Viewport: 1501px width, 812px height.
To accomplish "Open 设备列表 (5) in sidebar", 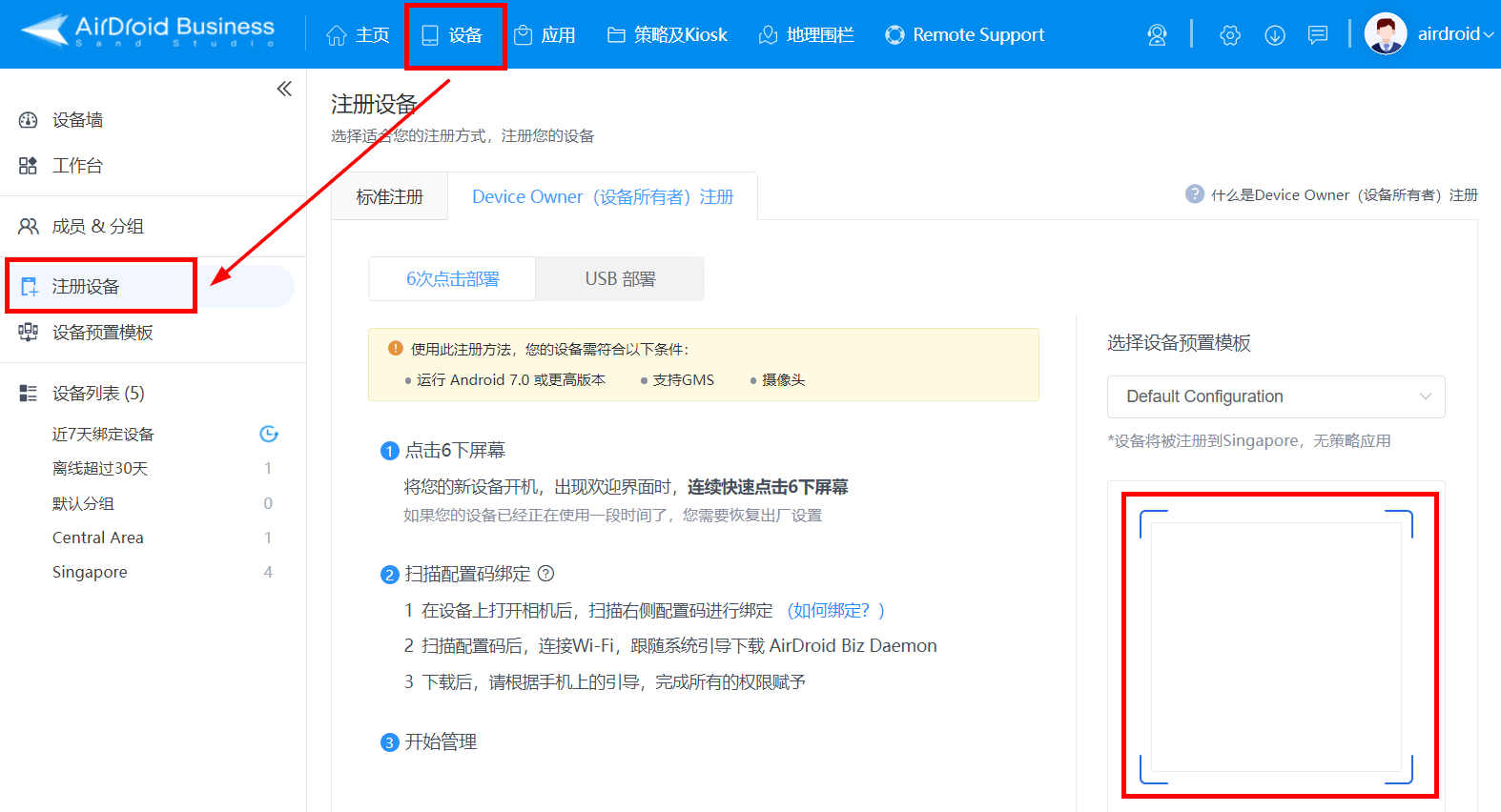I will [x=98, y=394].
